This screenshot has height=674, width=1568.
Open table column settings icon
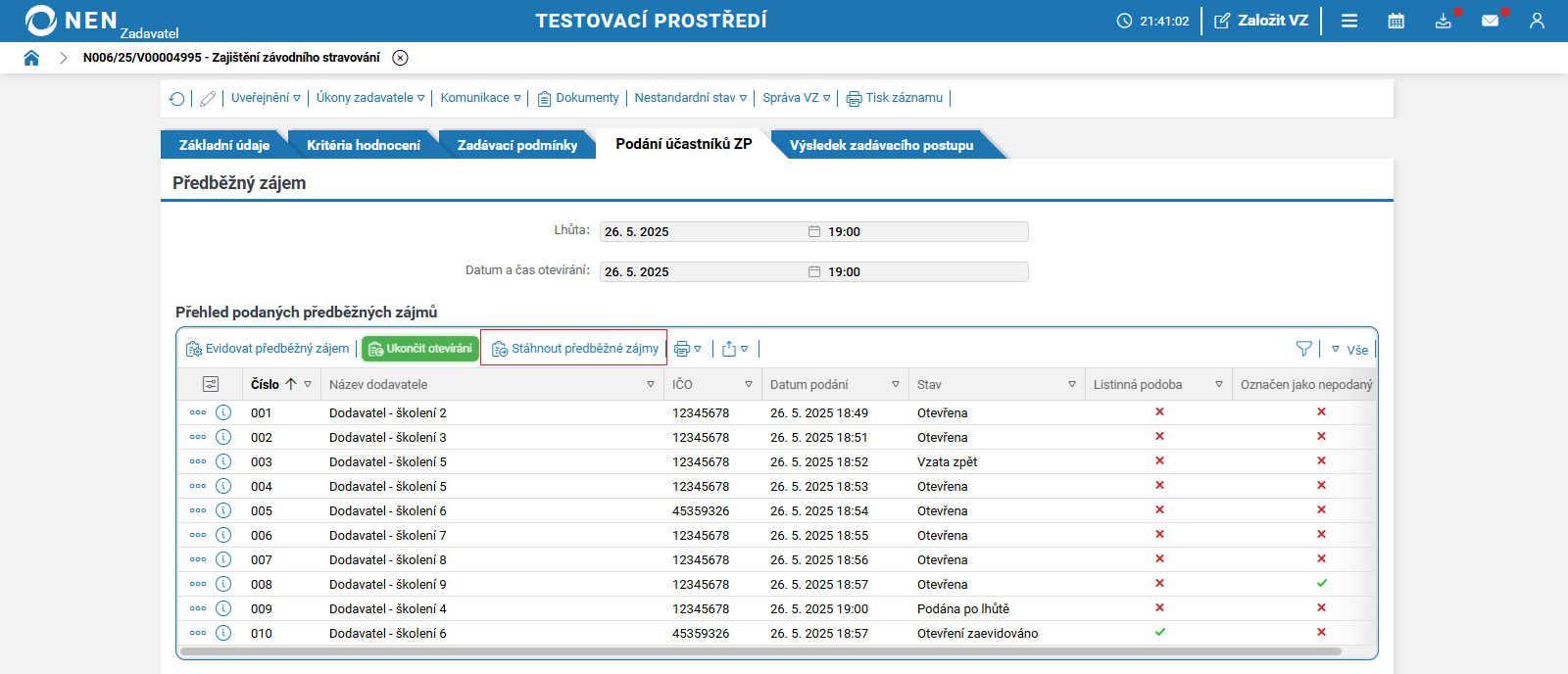[211, 384]
